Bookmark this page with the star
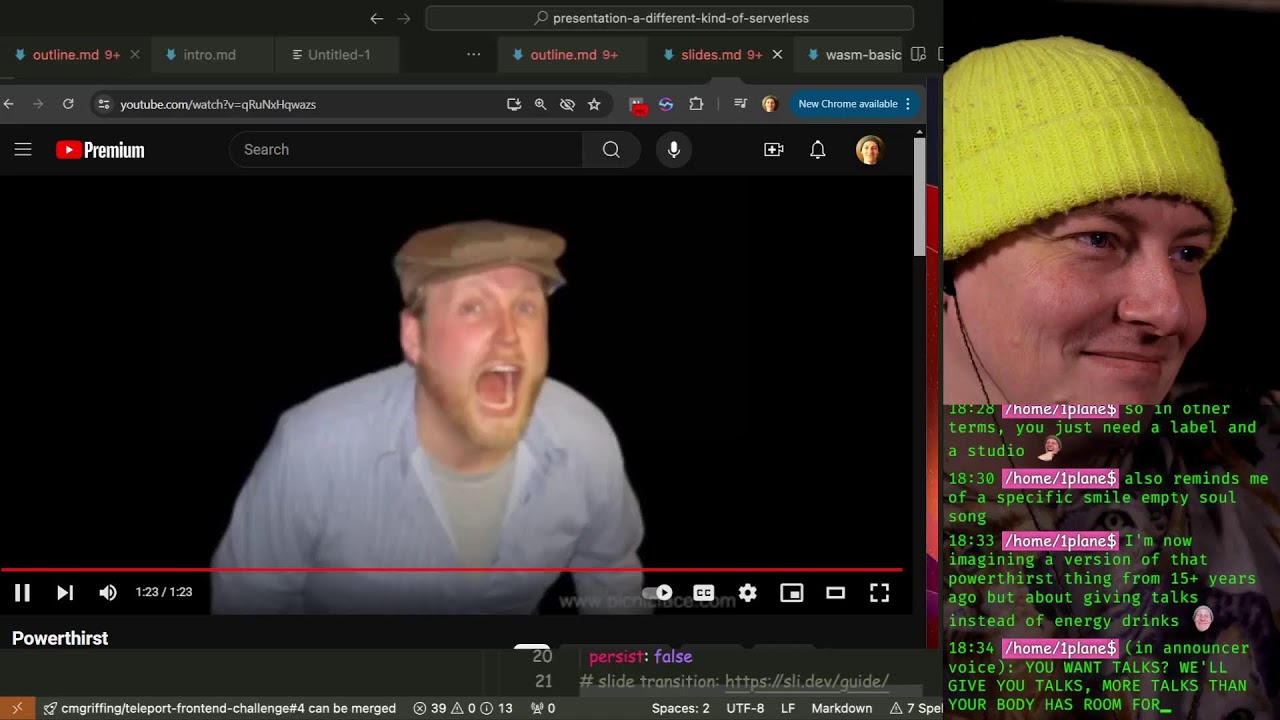This screenshot has height=720, width=1280. 594,104
